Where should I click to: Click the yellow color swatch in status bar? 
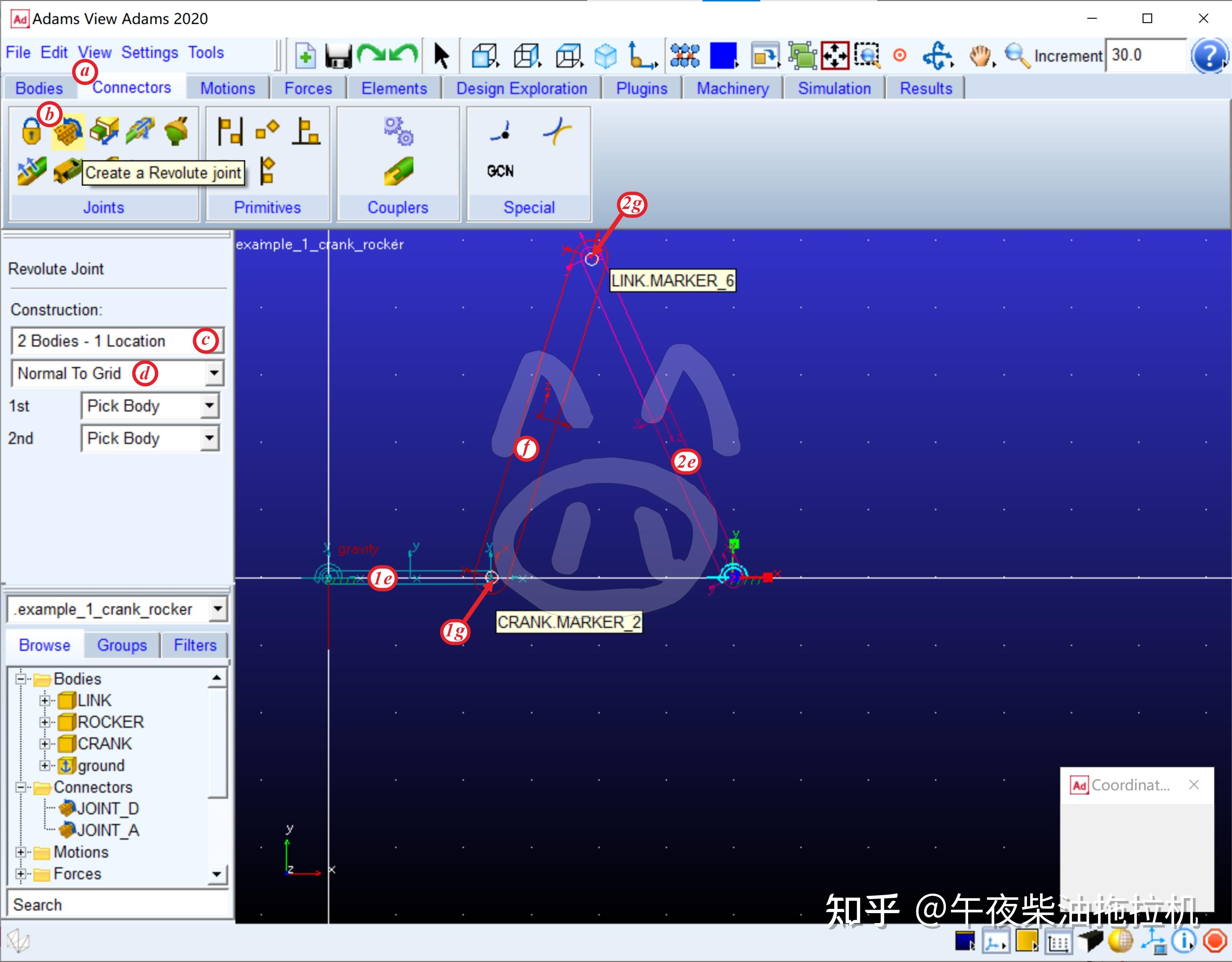tap(1027, 940)
